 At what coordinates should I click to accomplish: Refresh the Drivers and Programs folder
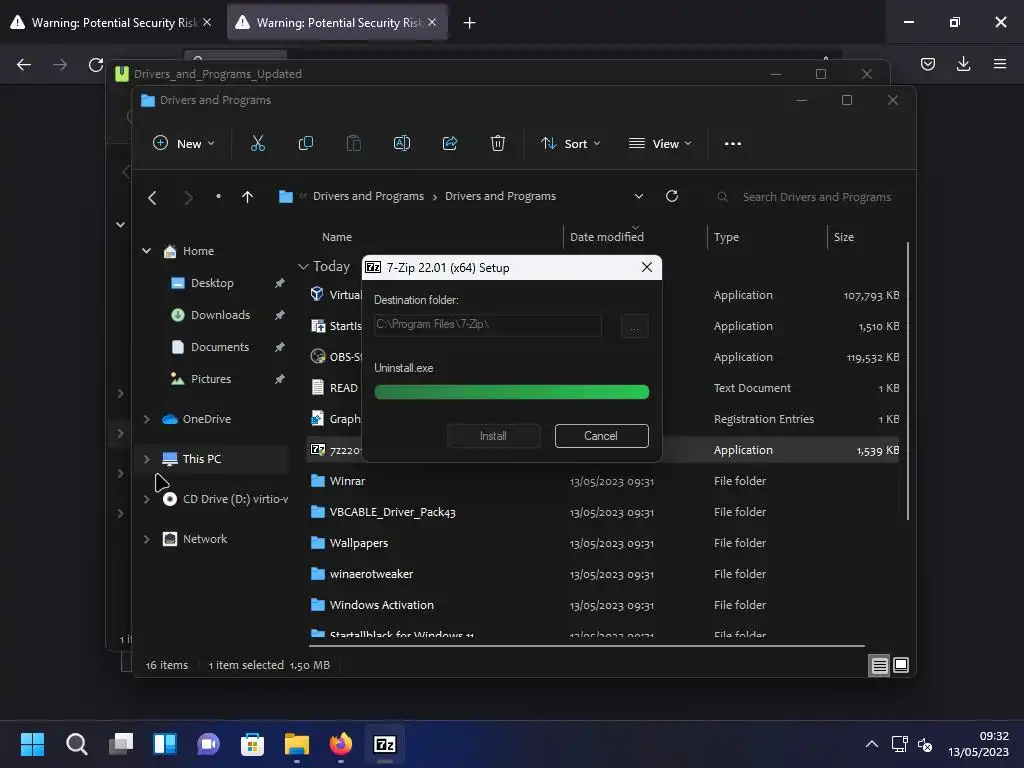[x=671, y=197]
